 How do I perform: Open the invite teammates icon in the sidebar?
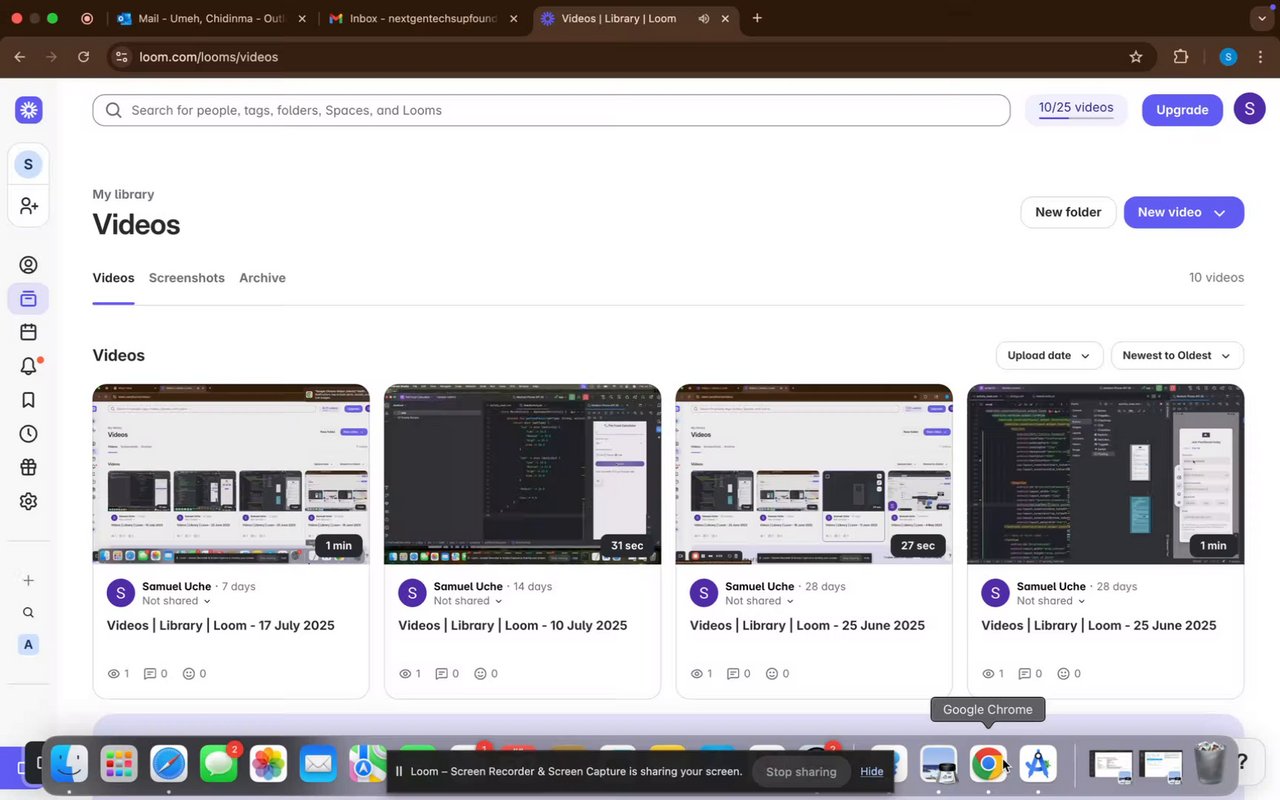point(28,206)
